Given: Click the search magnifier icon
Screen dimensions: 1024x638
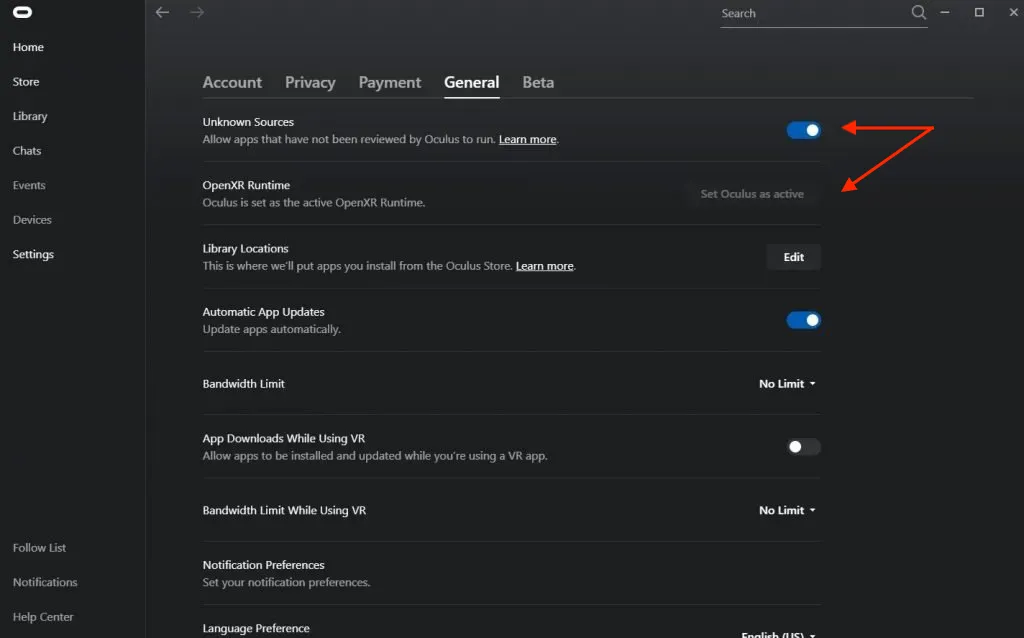Looking at the screenshot, I should pyautogui.click(x=918, y=13).
